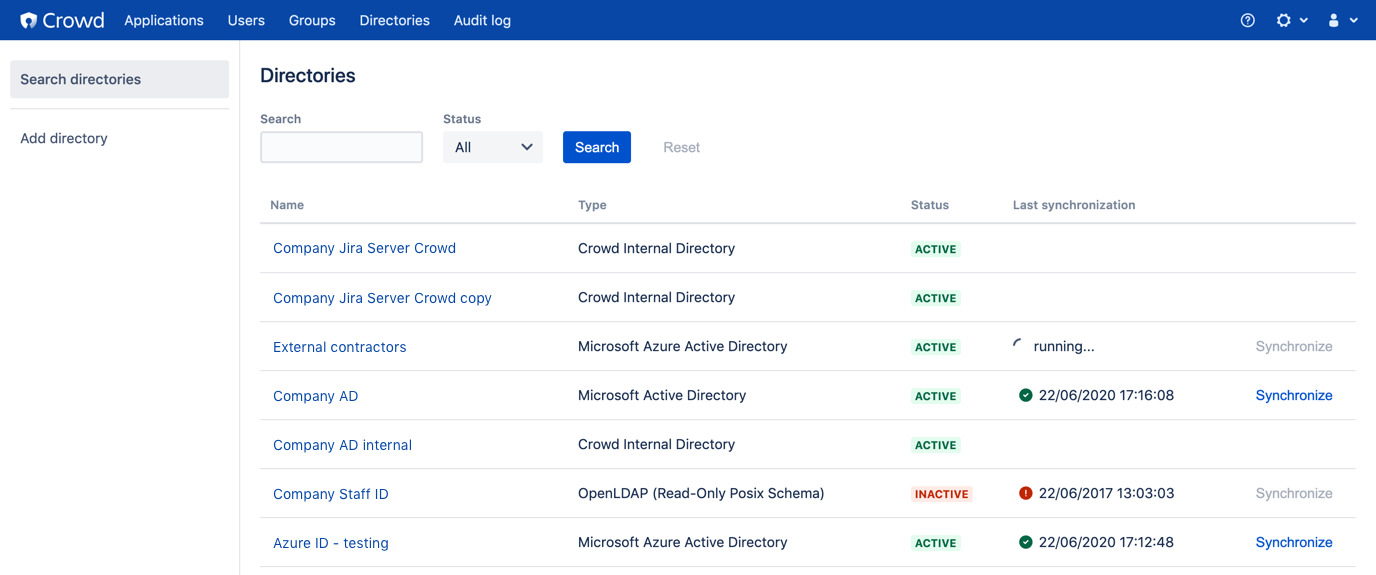Click timestamp 22/06/2017 13:03:03
1376x575 pixels.
coord(1106,493)
